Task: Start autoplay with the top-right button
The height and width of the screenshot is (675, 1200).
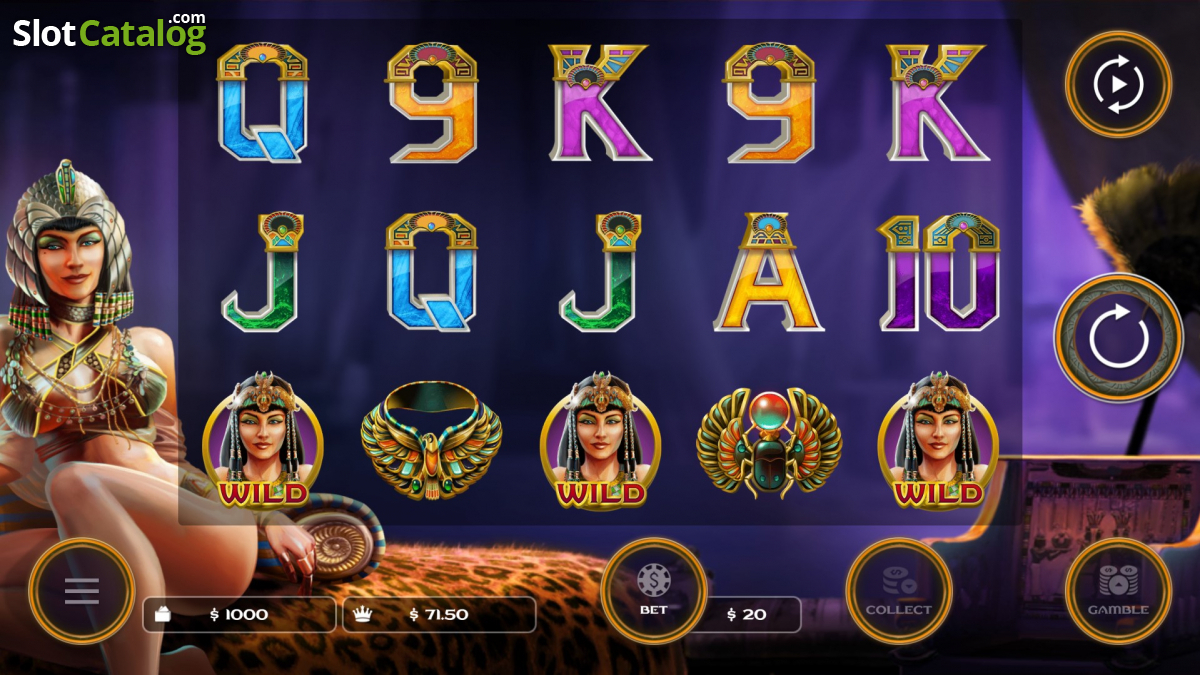Action: (x=1118, y=84)
